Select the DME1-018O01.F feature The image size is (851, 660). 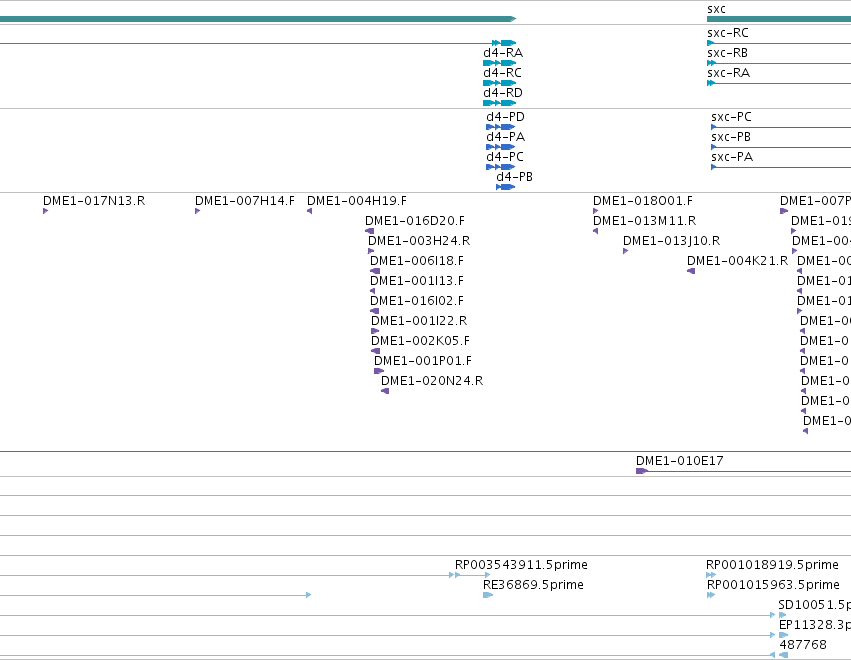pos(595,211)
